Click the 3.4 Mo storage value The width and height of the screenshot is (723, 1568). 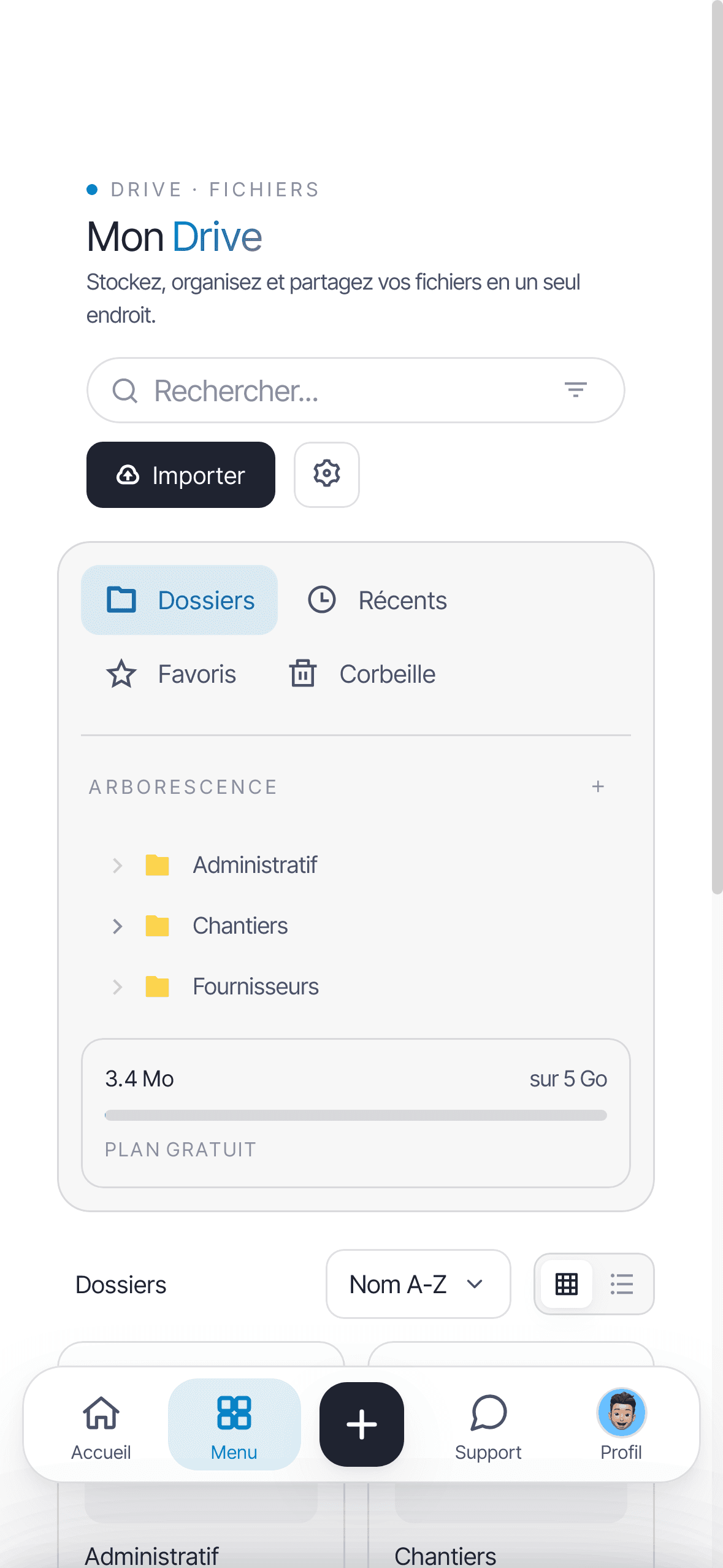coord(139,1078)
